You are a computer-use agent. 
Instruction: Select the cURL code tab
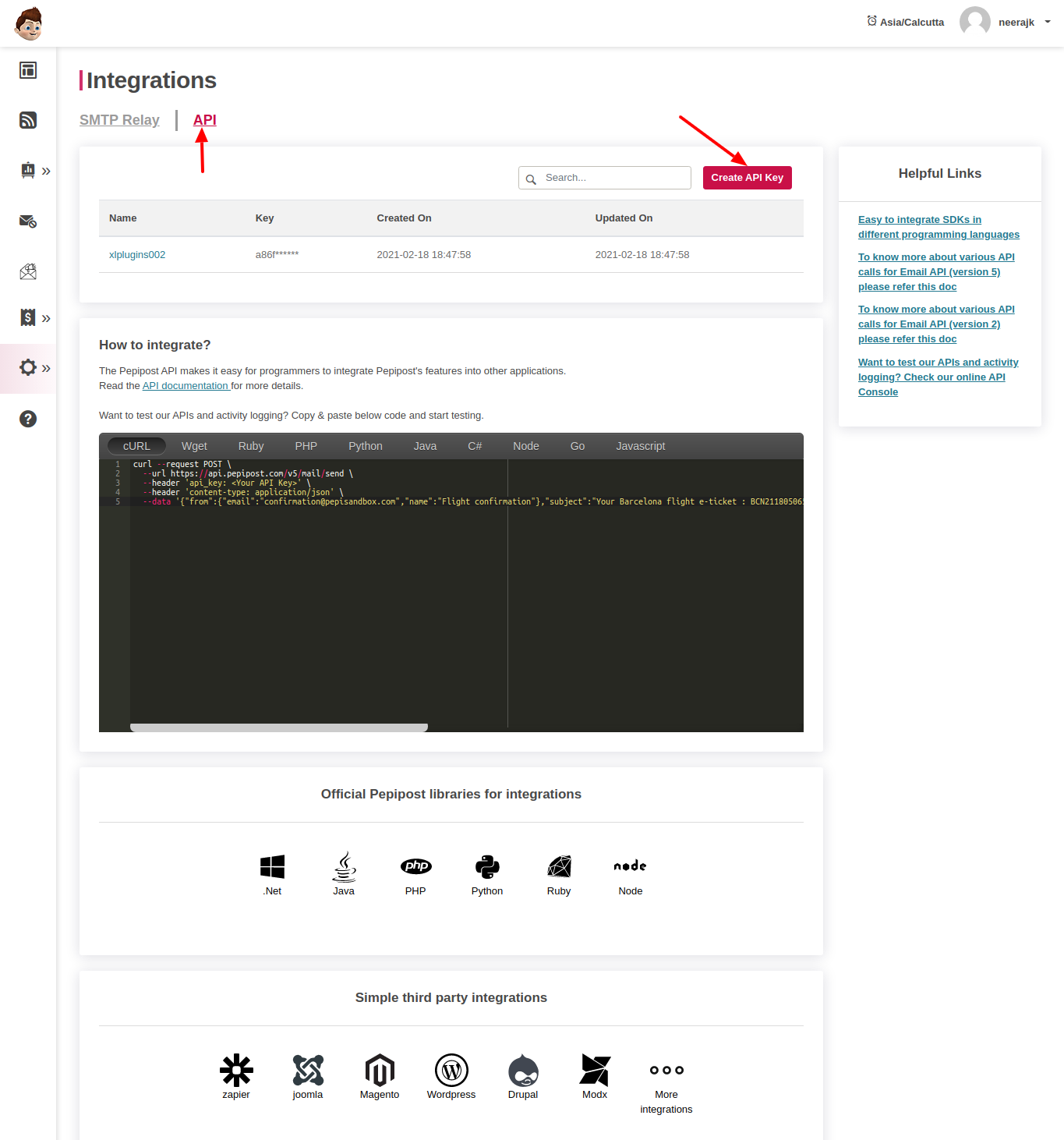click(136, 446)
